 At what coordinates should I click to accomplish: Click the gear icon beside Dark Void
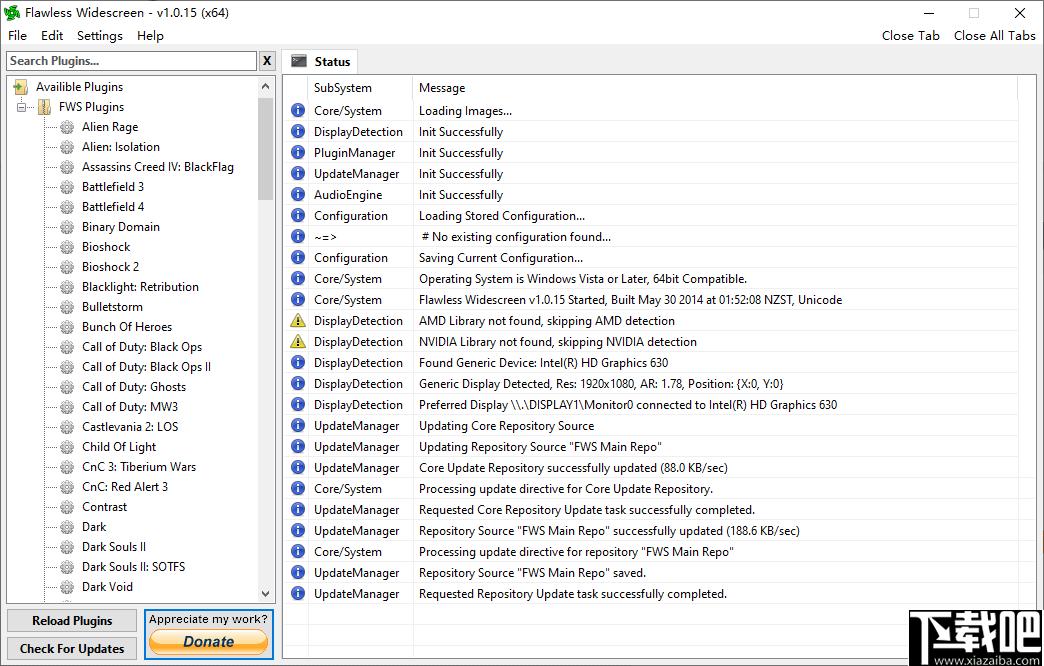(67, 587)
